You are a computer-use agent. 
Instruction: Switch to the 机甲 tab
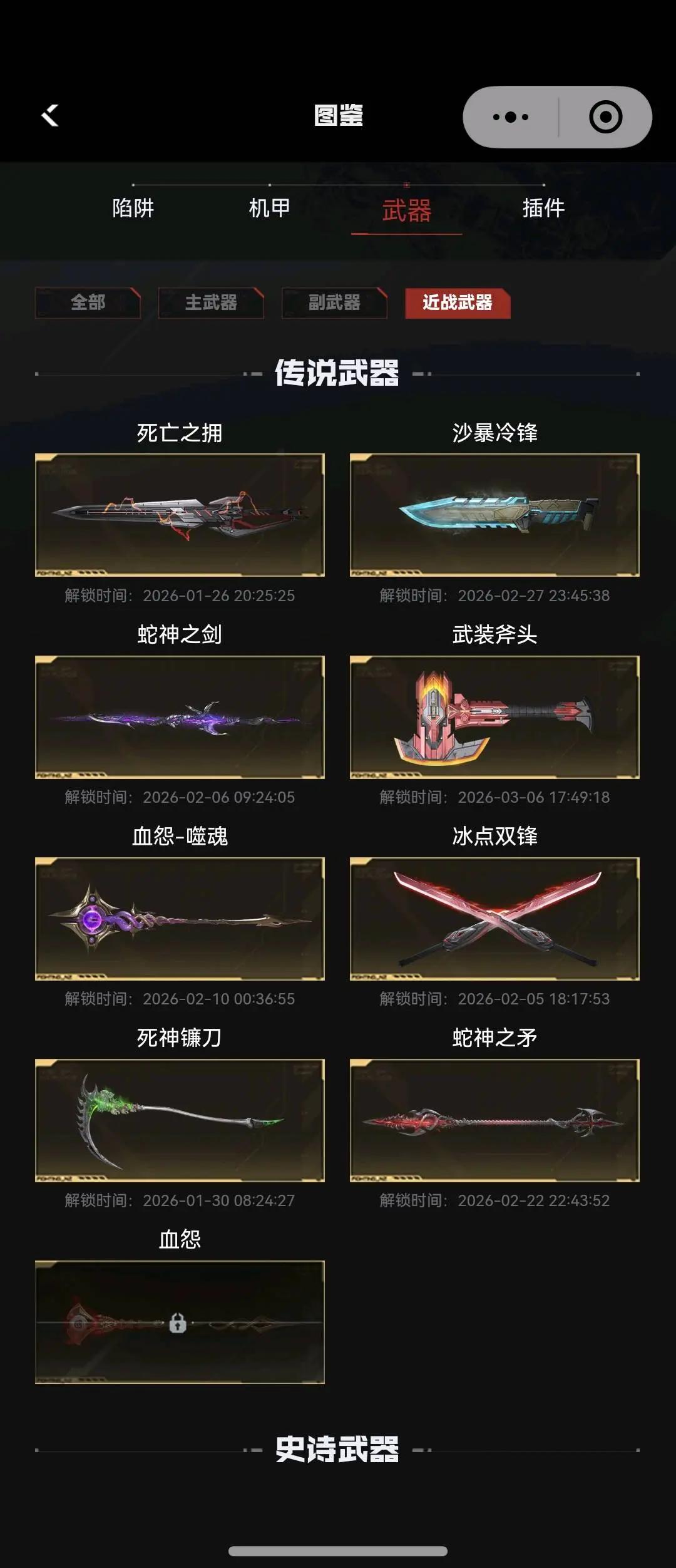pos(269,208)
